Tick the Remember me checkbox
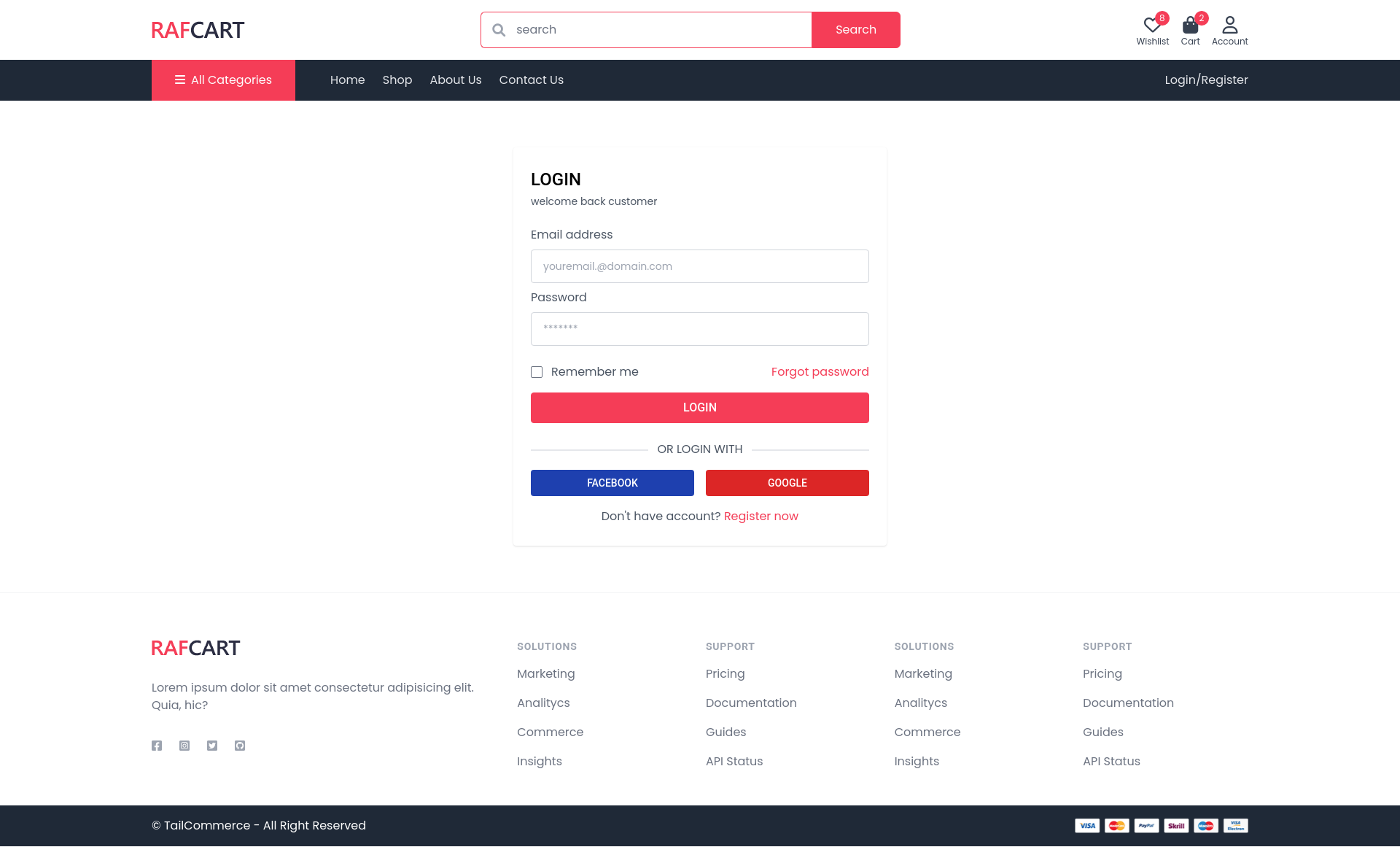 tap(537, 372)
